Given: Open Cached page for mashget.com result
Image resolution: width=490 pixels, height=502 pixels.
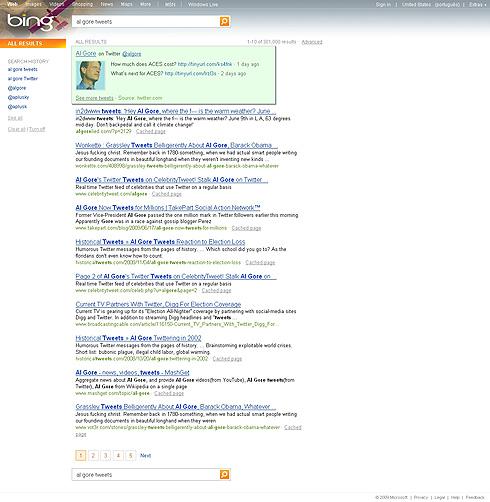Looking at the screenshot, I should tap(169, 394).
